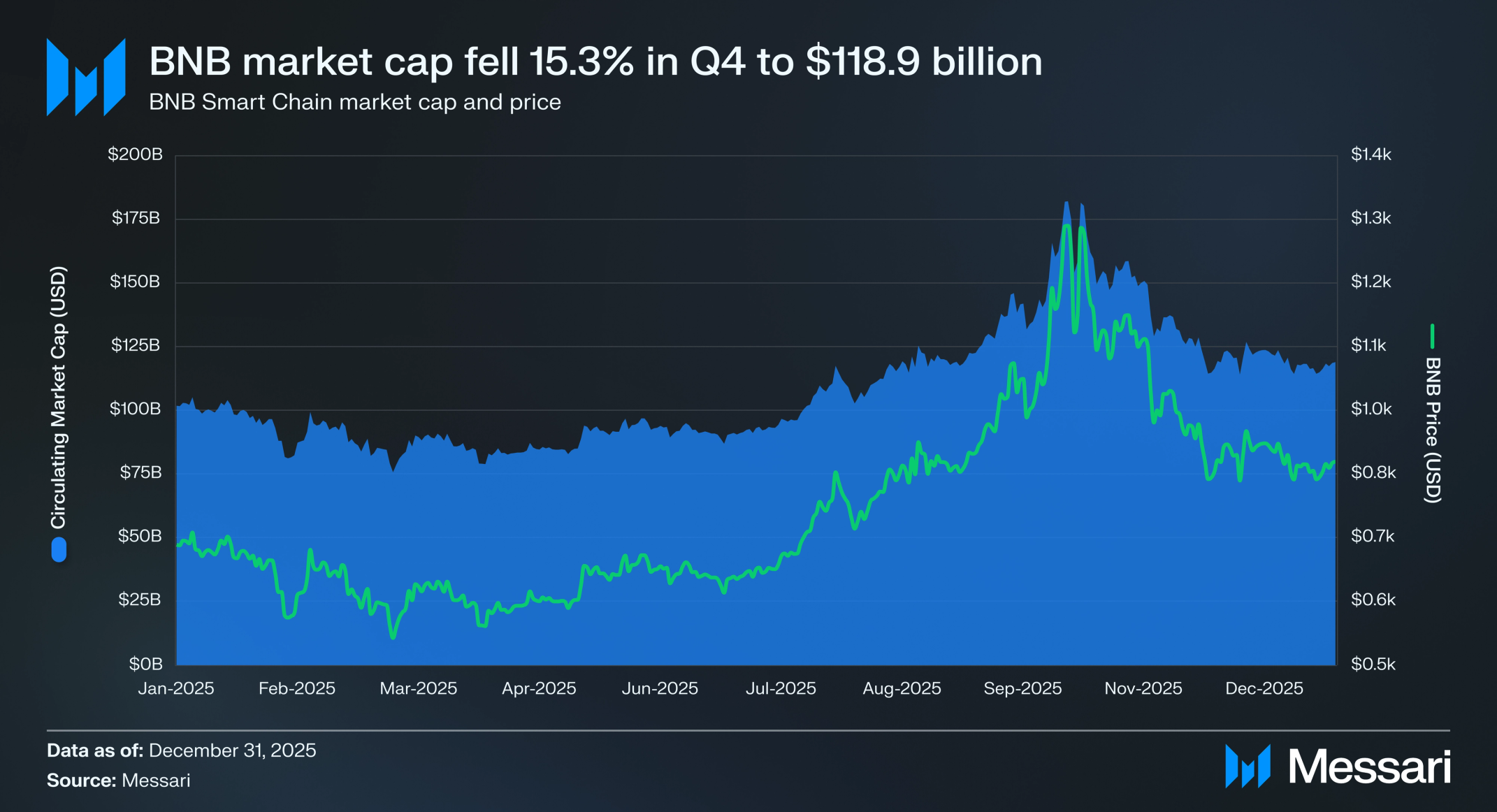Click the $1.4k right axis label

coord(1371,154)
